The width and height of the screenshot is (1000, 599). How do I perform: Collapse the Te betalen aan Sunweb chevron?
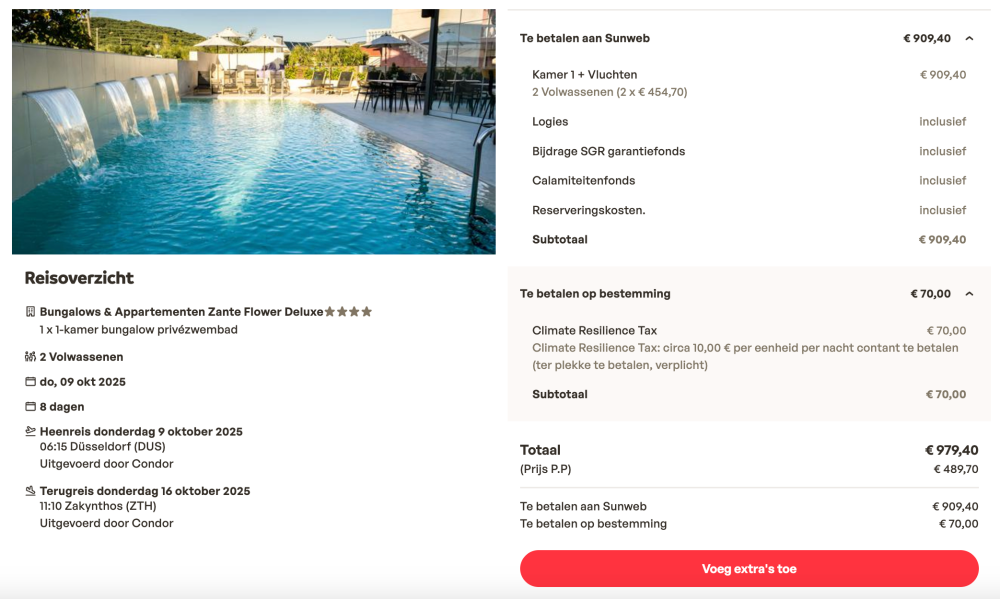coord(969,39)
